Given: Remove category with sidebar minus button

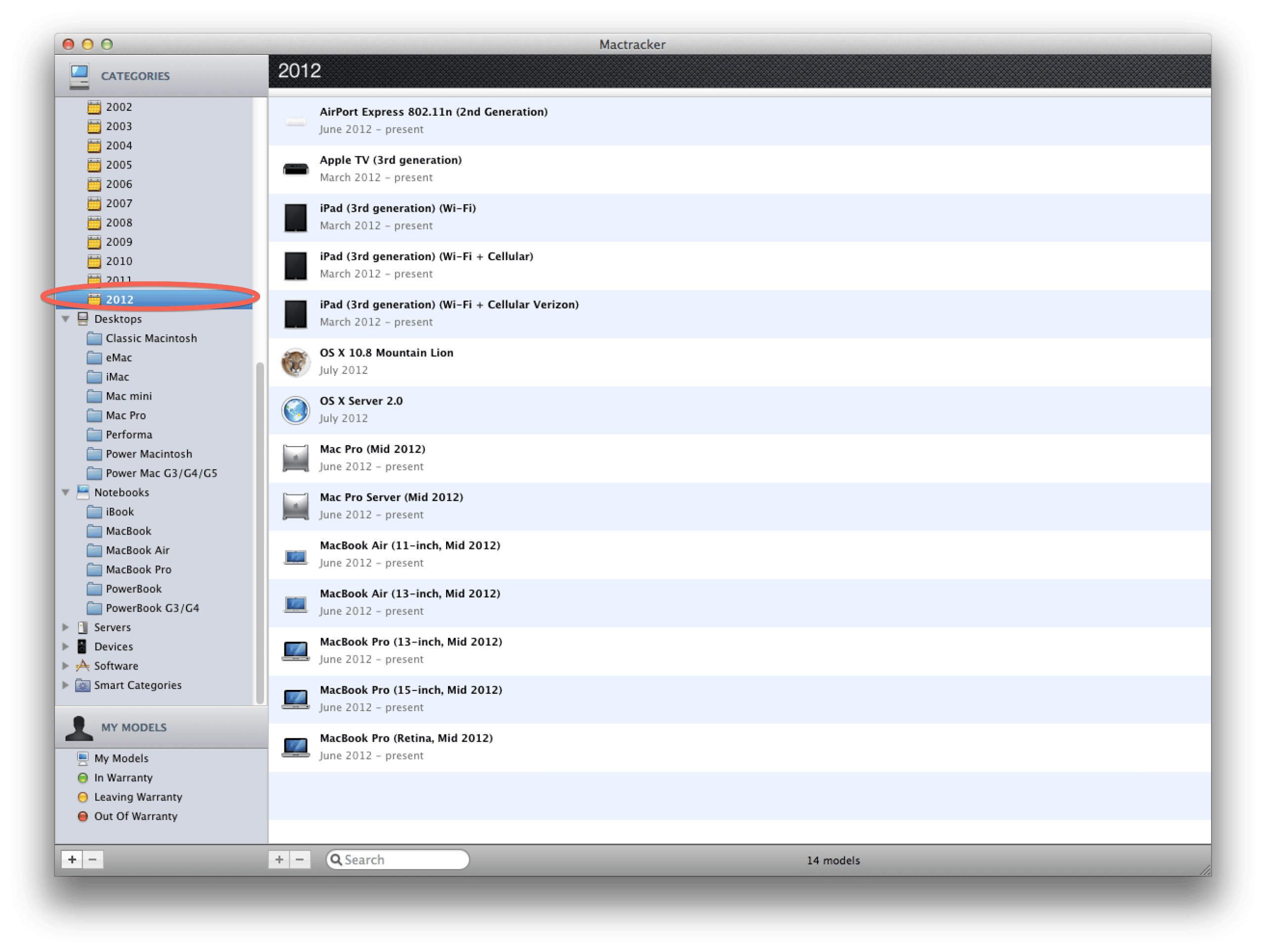Looking at the screenshot, I should [92, 860].
